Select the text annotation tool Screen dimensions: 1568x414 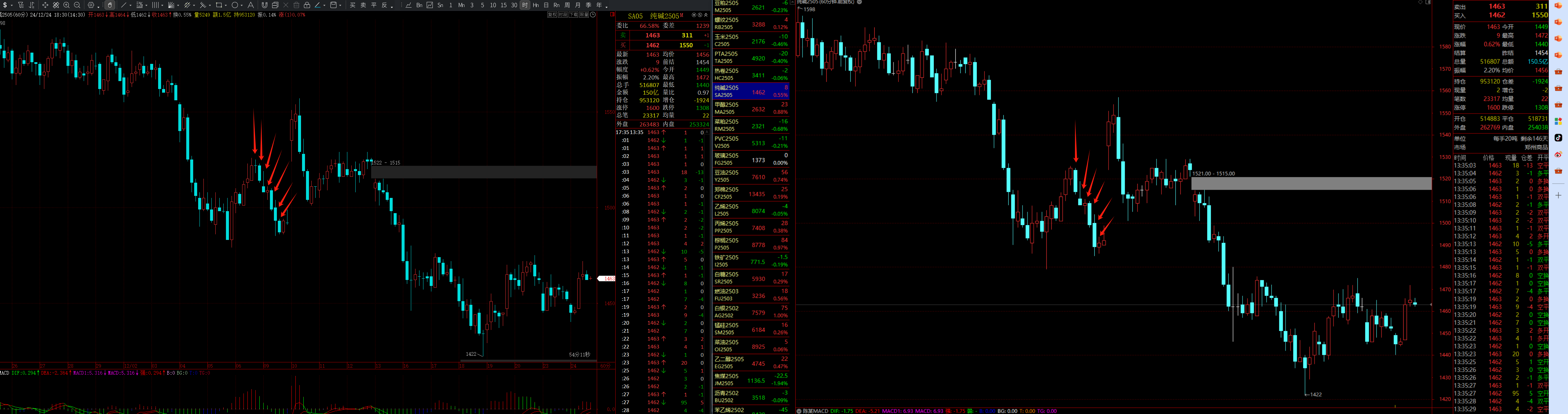250,5
